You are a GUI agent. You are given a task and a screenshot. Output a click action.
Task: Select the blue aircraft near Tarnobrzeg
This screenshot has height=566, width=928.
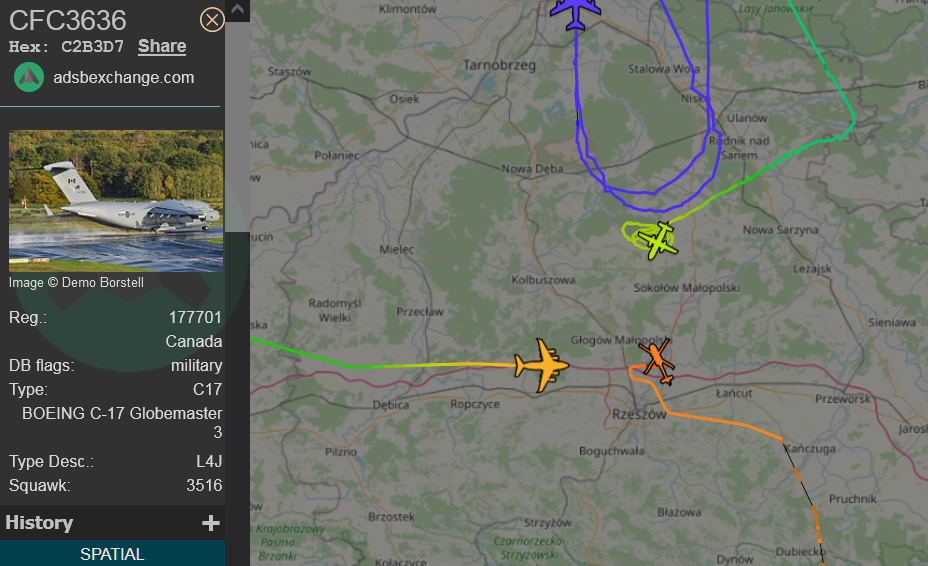click(x=575, y=13)
